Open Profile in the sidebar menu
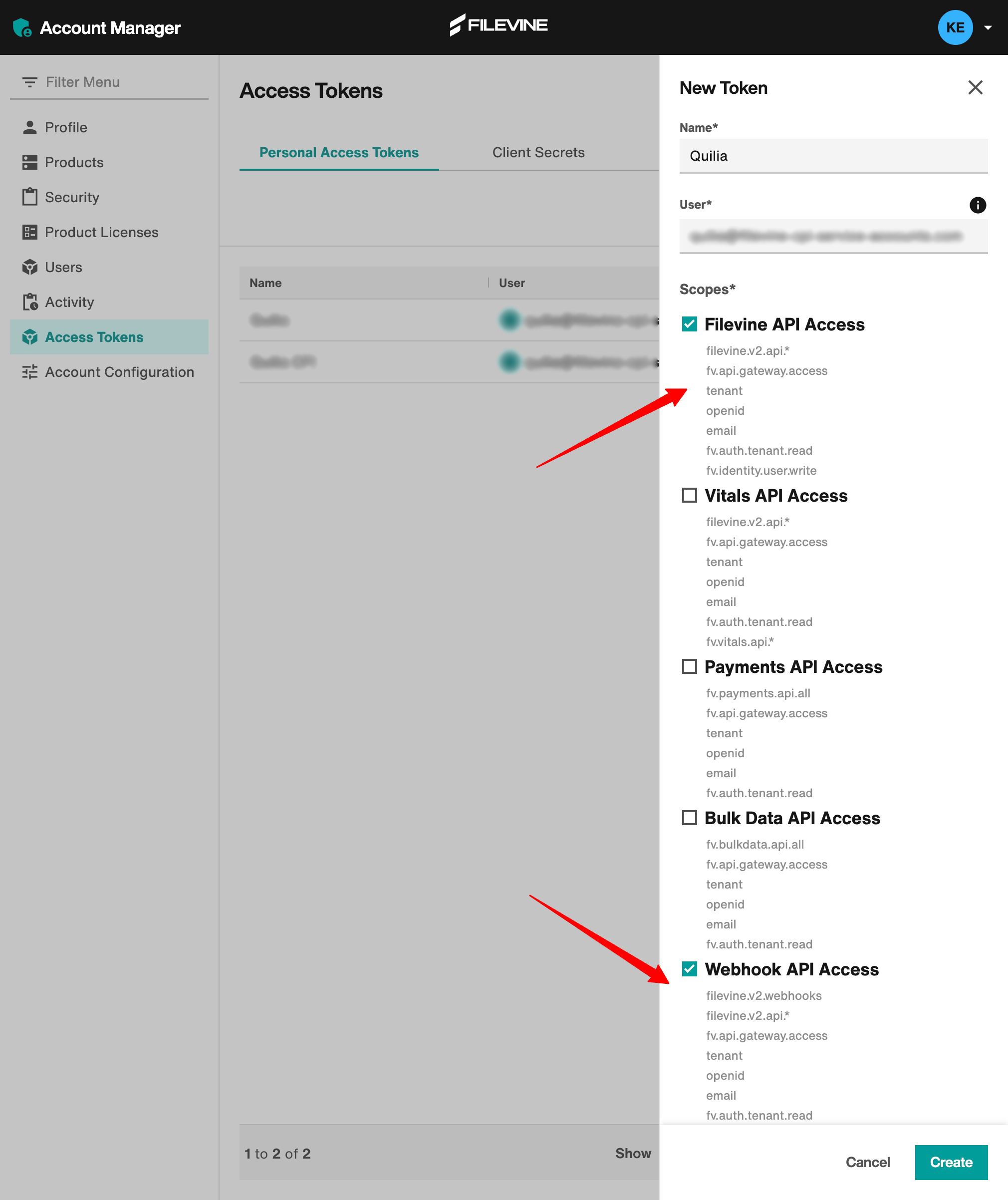 [109, 127]
